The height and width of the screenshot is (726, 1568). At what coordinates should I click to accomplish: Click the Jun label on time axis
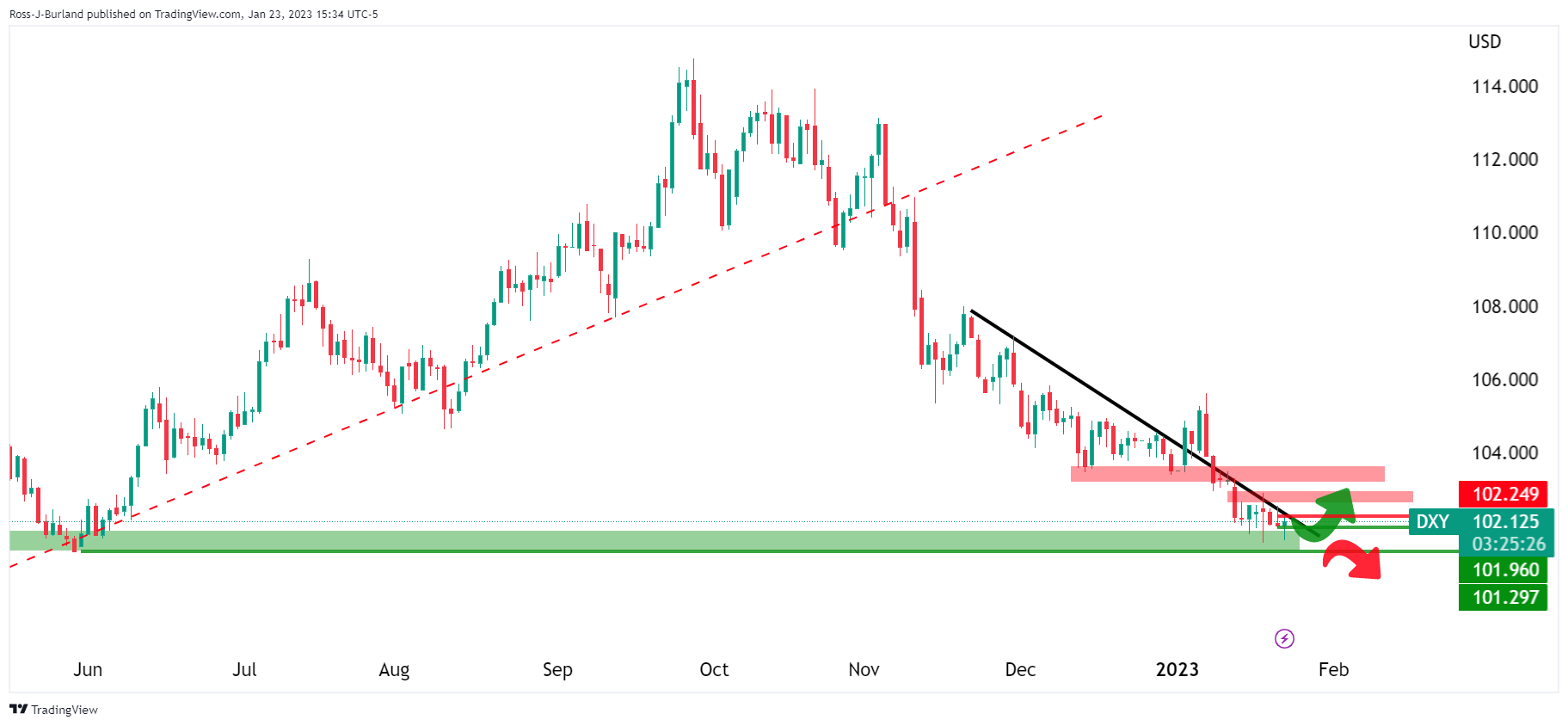88,669
